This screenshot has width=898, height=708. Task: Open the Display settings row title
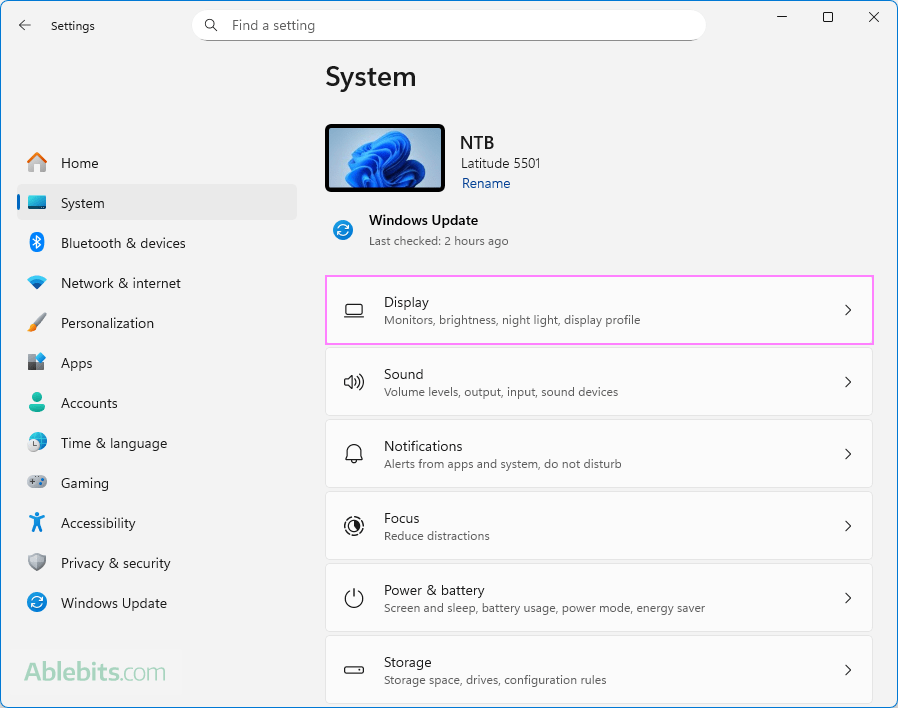tap(406, 302)
